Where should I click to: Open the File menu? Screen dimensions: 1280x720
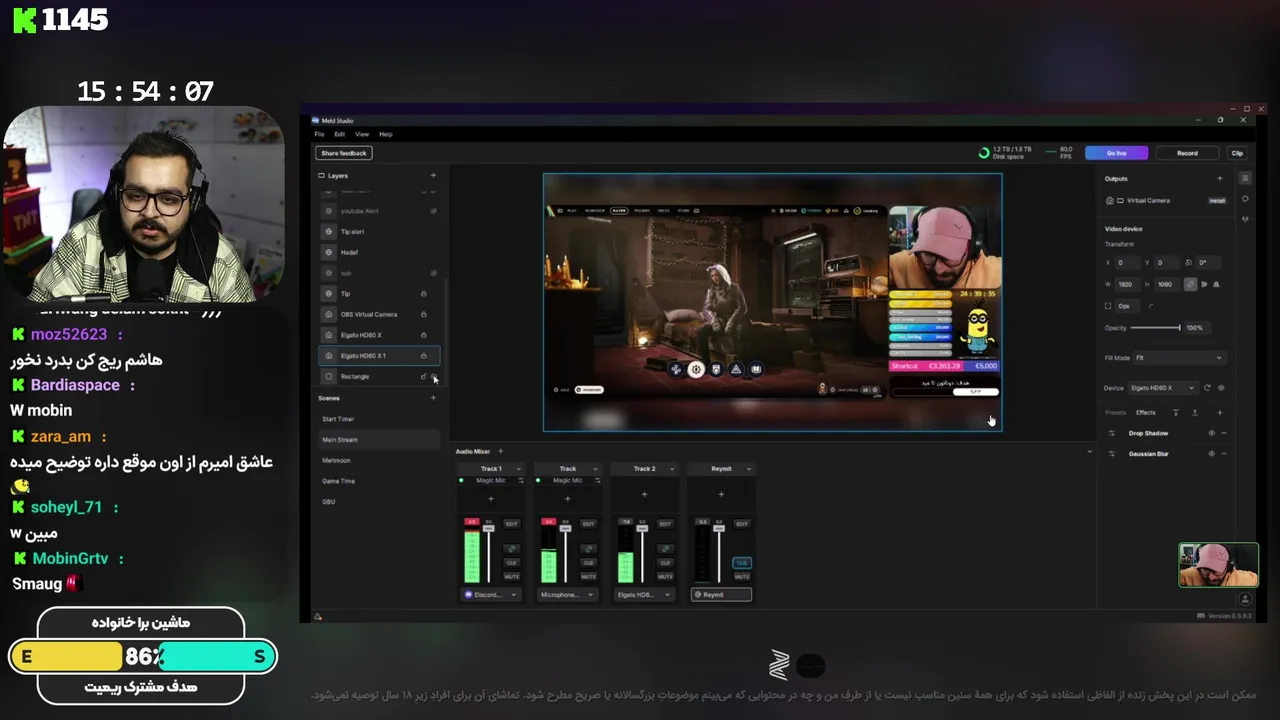coord(319,134)
